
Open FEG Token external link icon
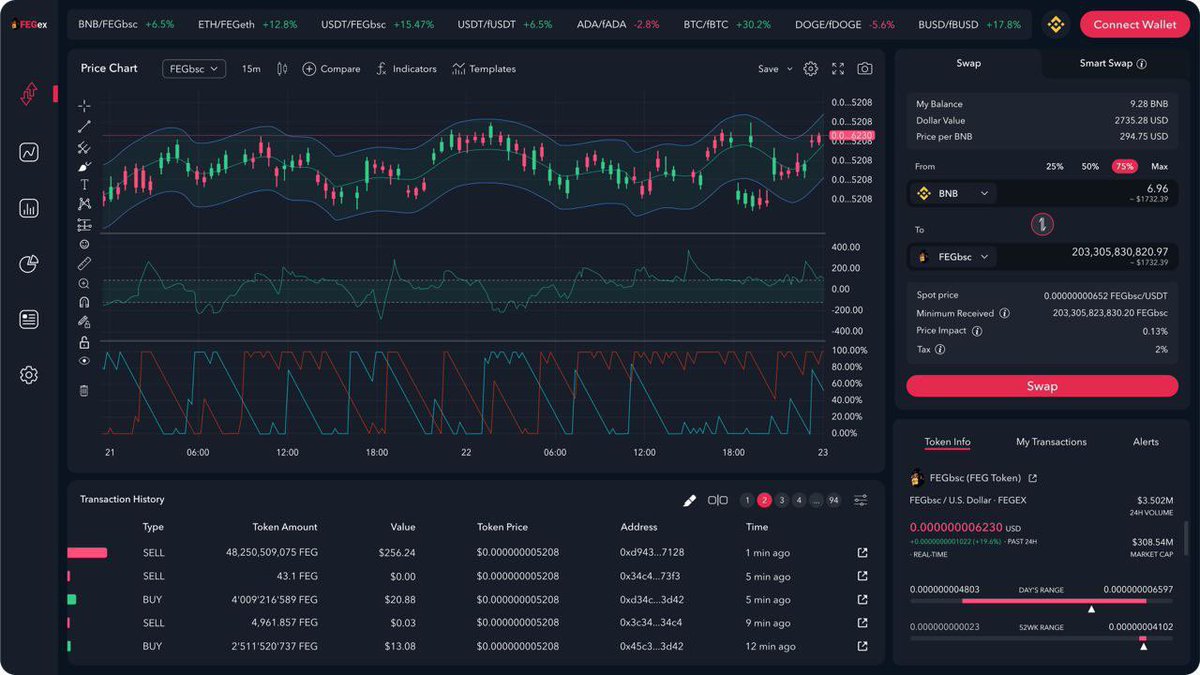point(1033,478)
